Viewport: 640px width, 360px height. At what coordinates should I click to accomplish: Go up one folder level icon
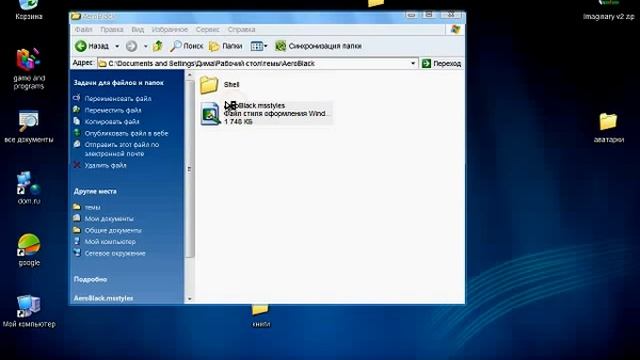coord(158,46)
